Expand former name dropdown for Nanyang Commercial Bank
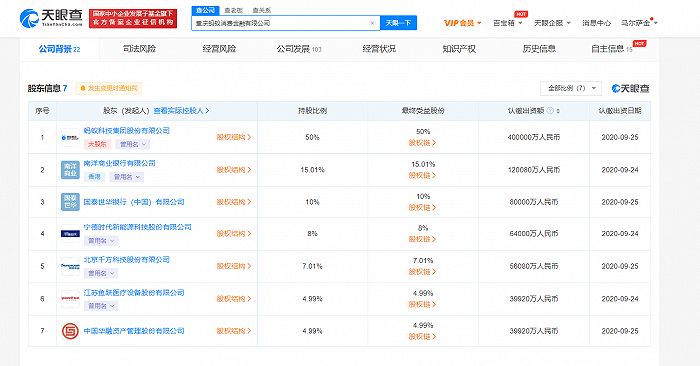This screenshot has width=700, height=366. (x=126, y=177)
